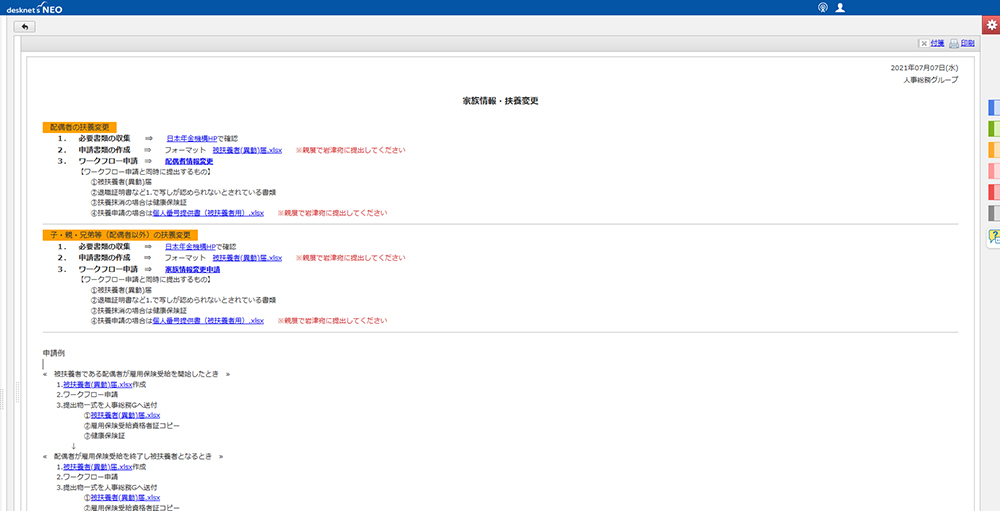Open 家族情報変更申請 workflow link
Viewport: 1000px width, 511px height.
[x=192, y=269]
